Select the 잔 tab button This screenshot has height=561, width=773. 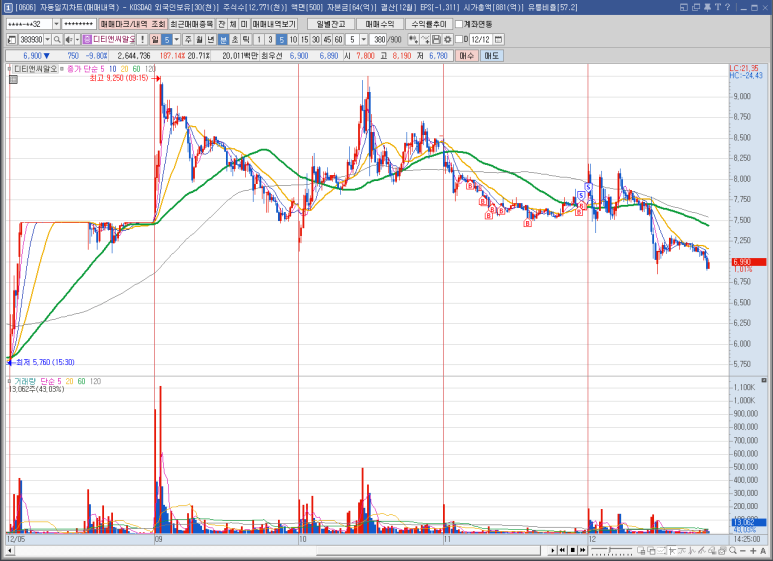pyautogui.click(x=222, y=24)
